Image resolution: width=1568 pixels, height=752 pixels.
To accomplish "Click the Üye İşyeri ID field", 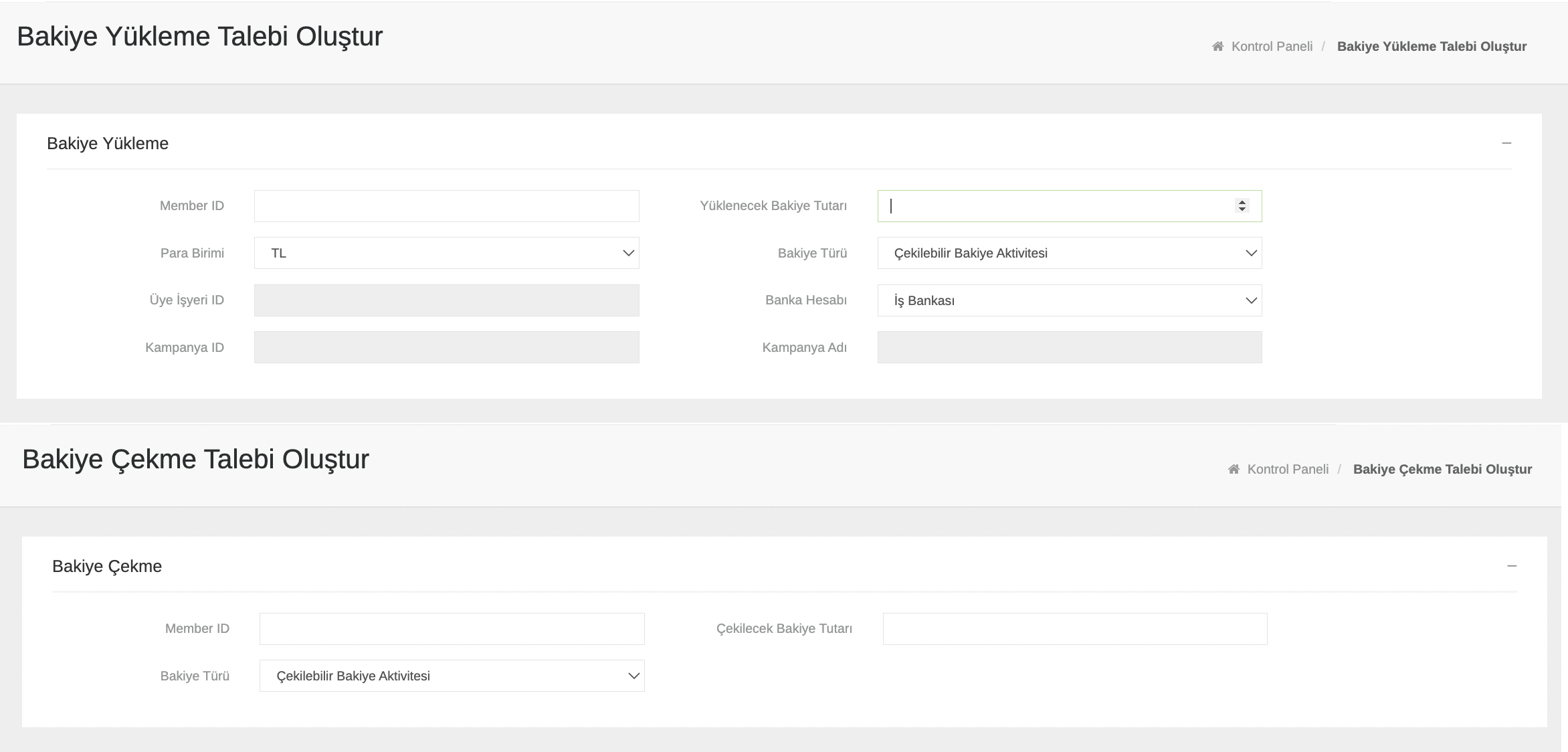I will coord(446,300).
